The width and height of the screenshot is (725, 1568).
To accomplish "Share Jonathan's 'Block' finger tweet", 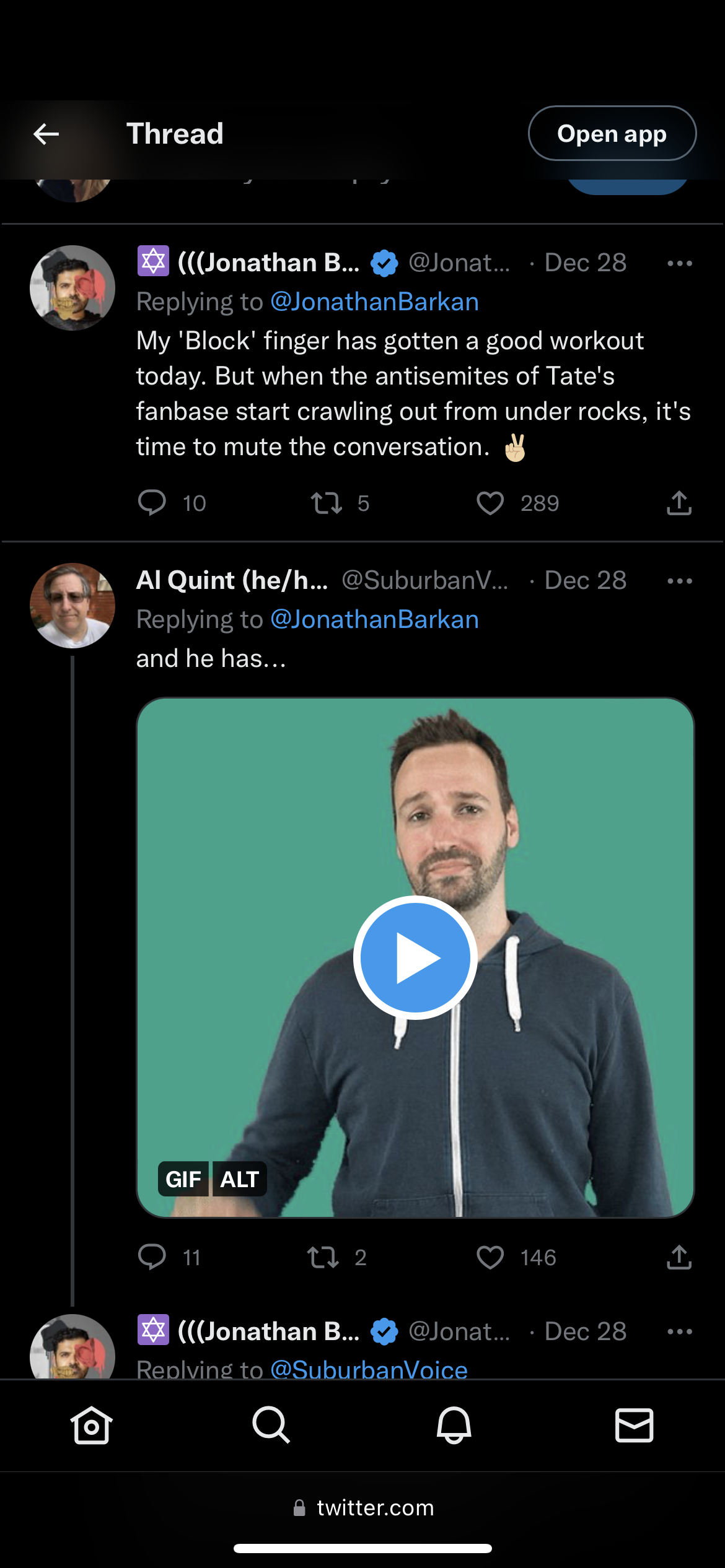I will [679, 503].
